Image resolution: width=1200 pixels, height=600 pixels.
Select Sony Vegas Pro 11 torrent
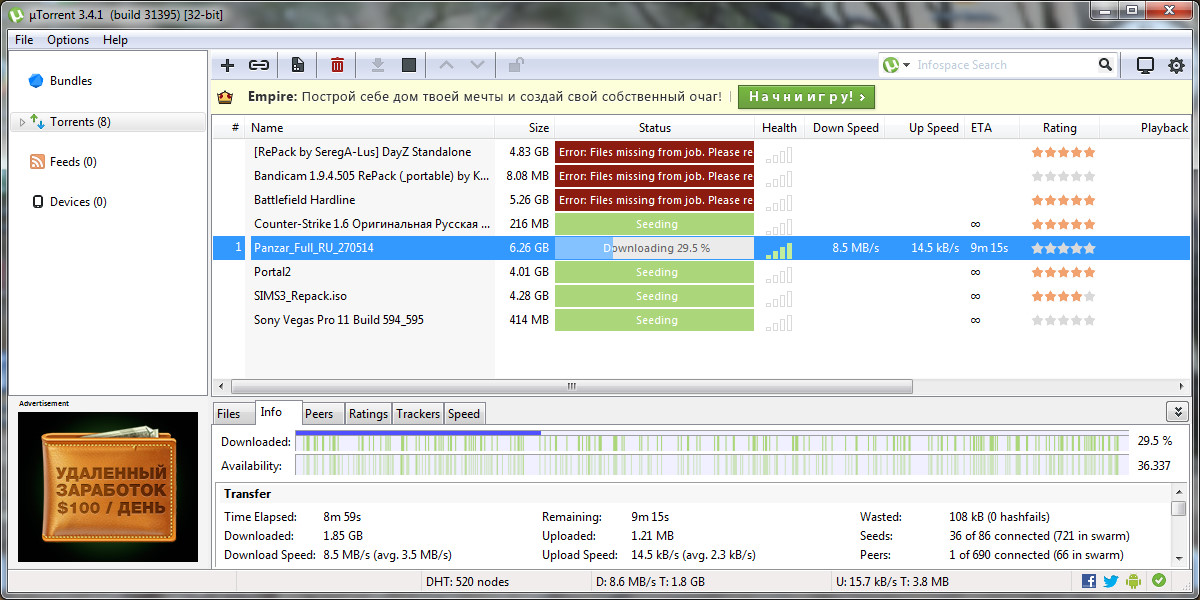point(700,320)
